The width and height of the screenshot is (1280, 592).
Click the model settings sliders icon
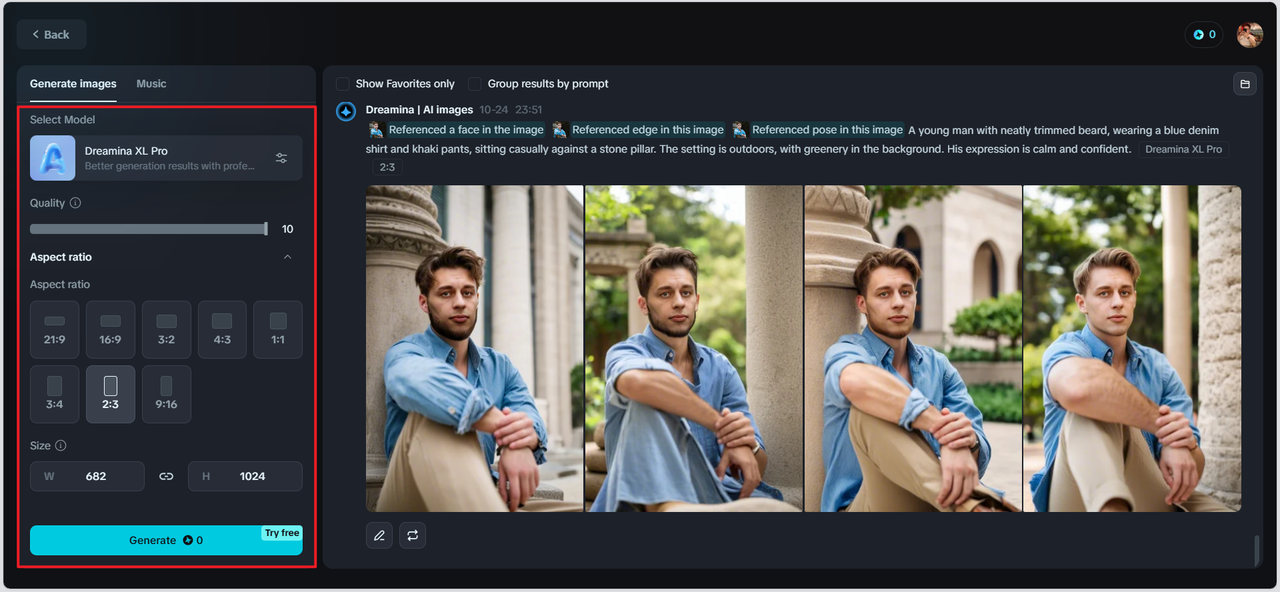[281, 158]
